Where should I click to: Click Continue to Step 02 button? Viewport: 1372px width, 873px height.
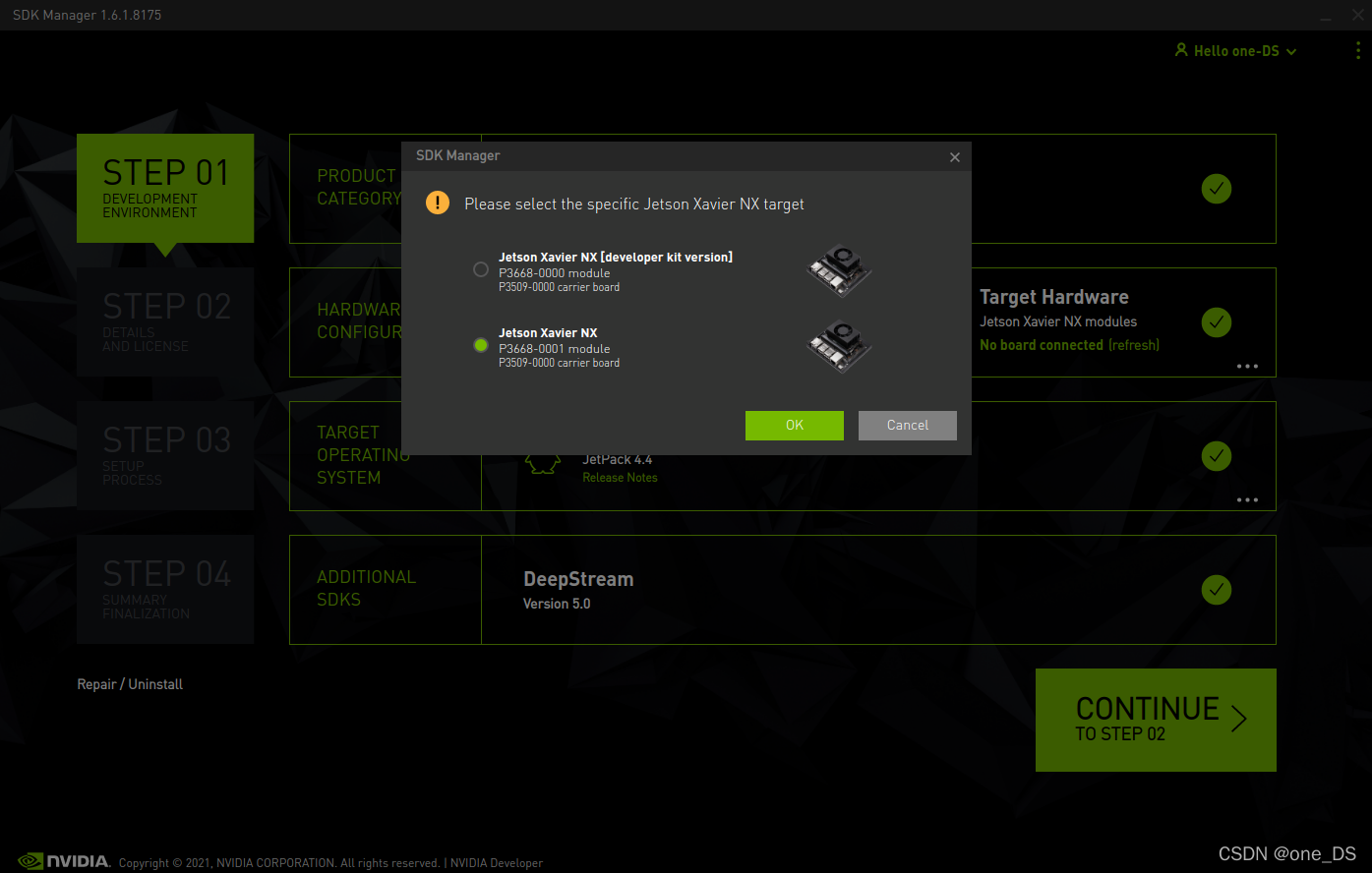1156,720
